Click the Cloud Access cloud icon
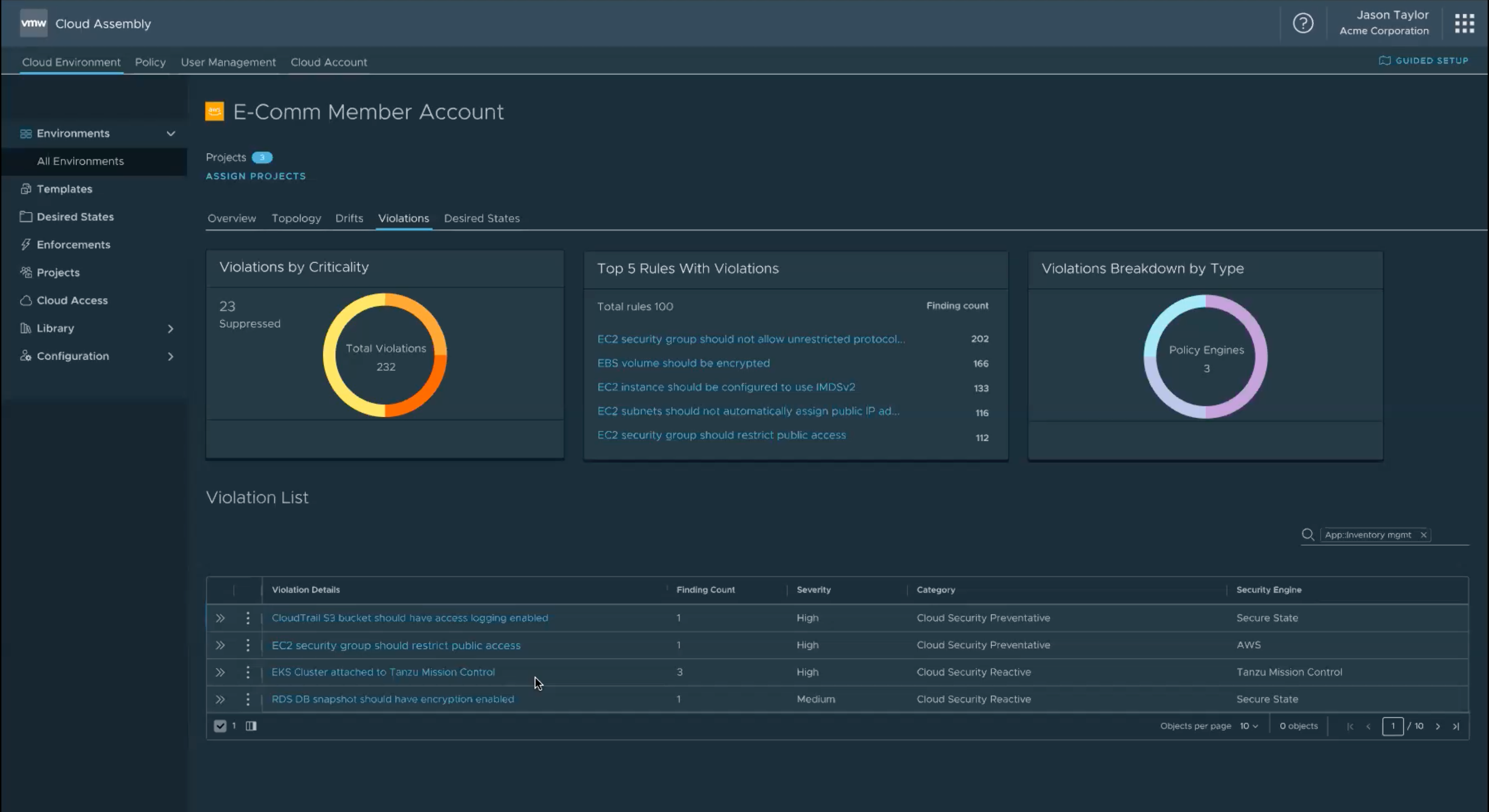 25,300
